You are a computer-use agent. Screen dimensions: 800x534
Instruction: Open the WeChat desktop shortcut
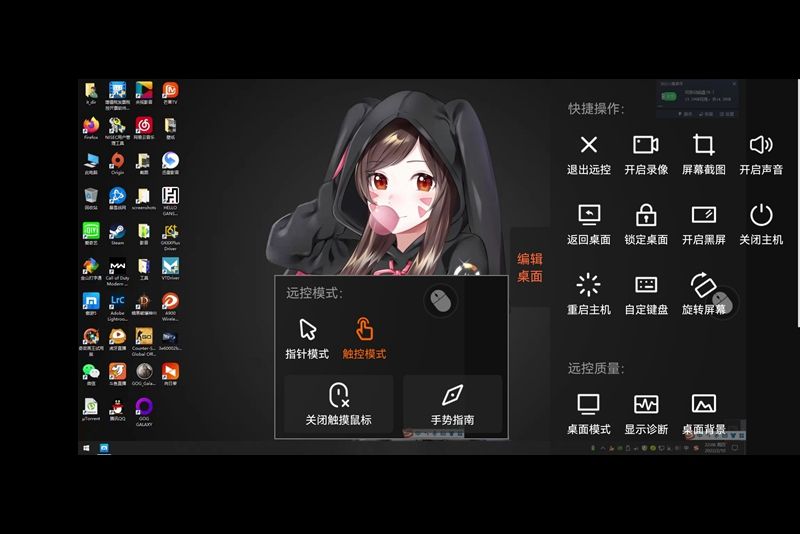coord(91,374)
